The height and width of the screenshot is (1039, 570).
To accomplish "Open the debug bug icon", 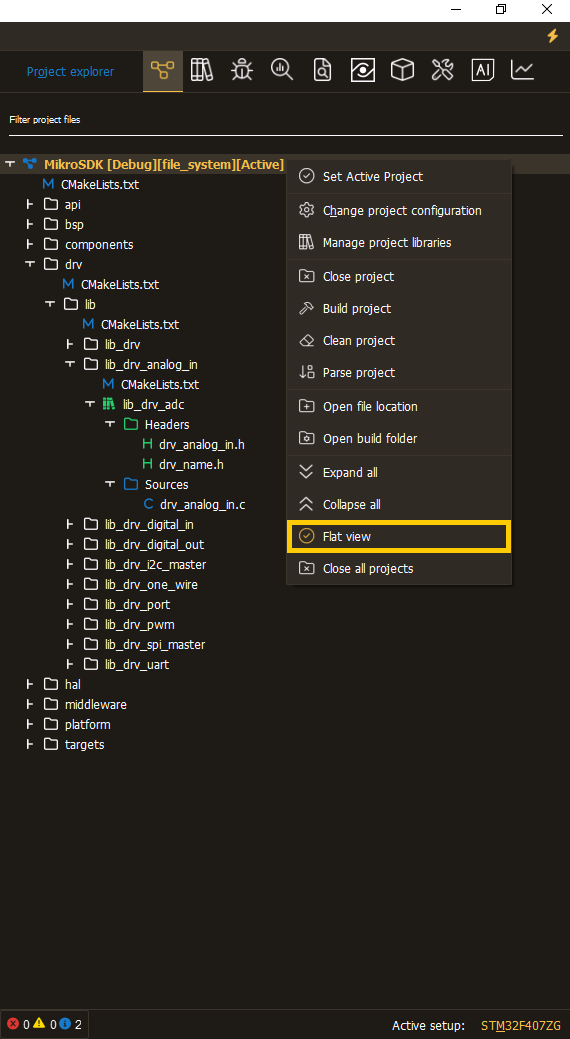I will [x=242, y=70].
